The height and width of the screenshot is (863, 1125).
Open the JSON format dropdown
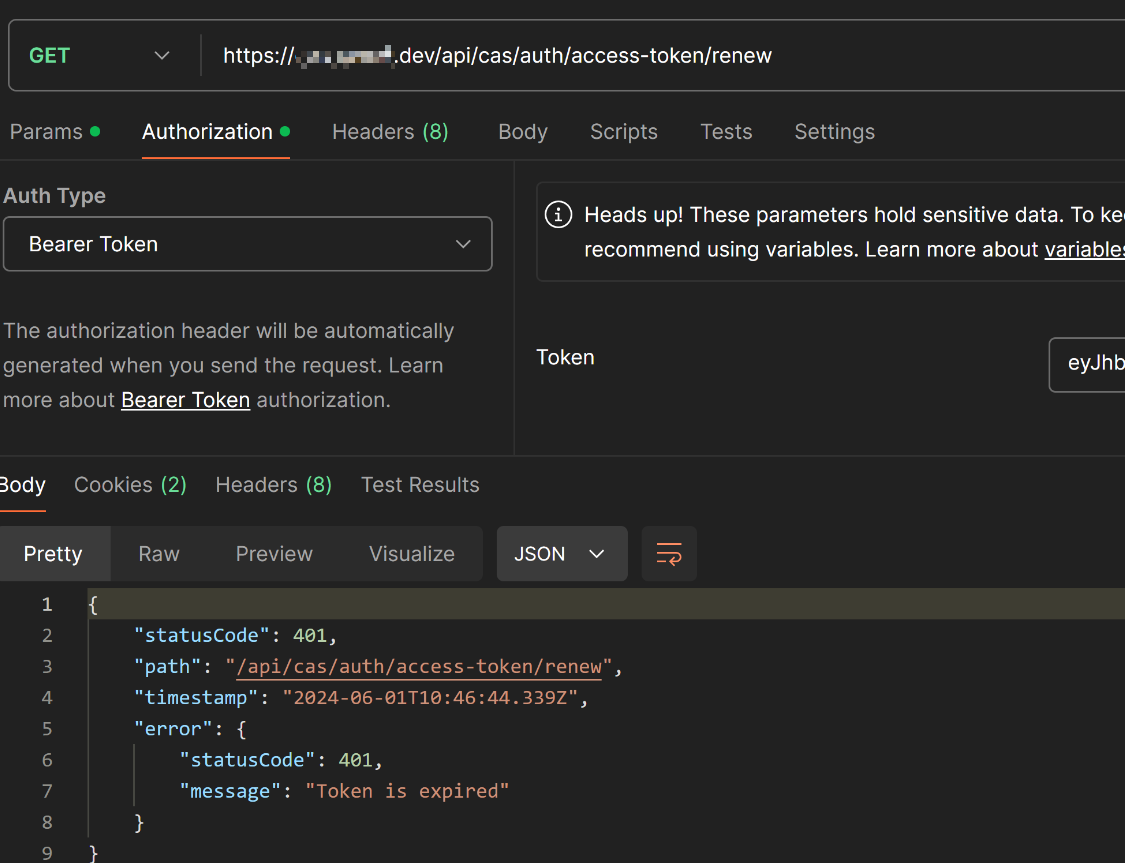(x=562, y=554)
